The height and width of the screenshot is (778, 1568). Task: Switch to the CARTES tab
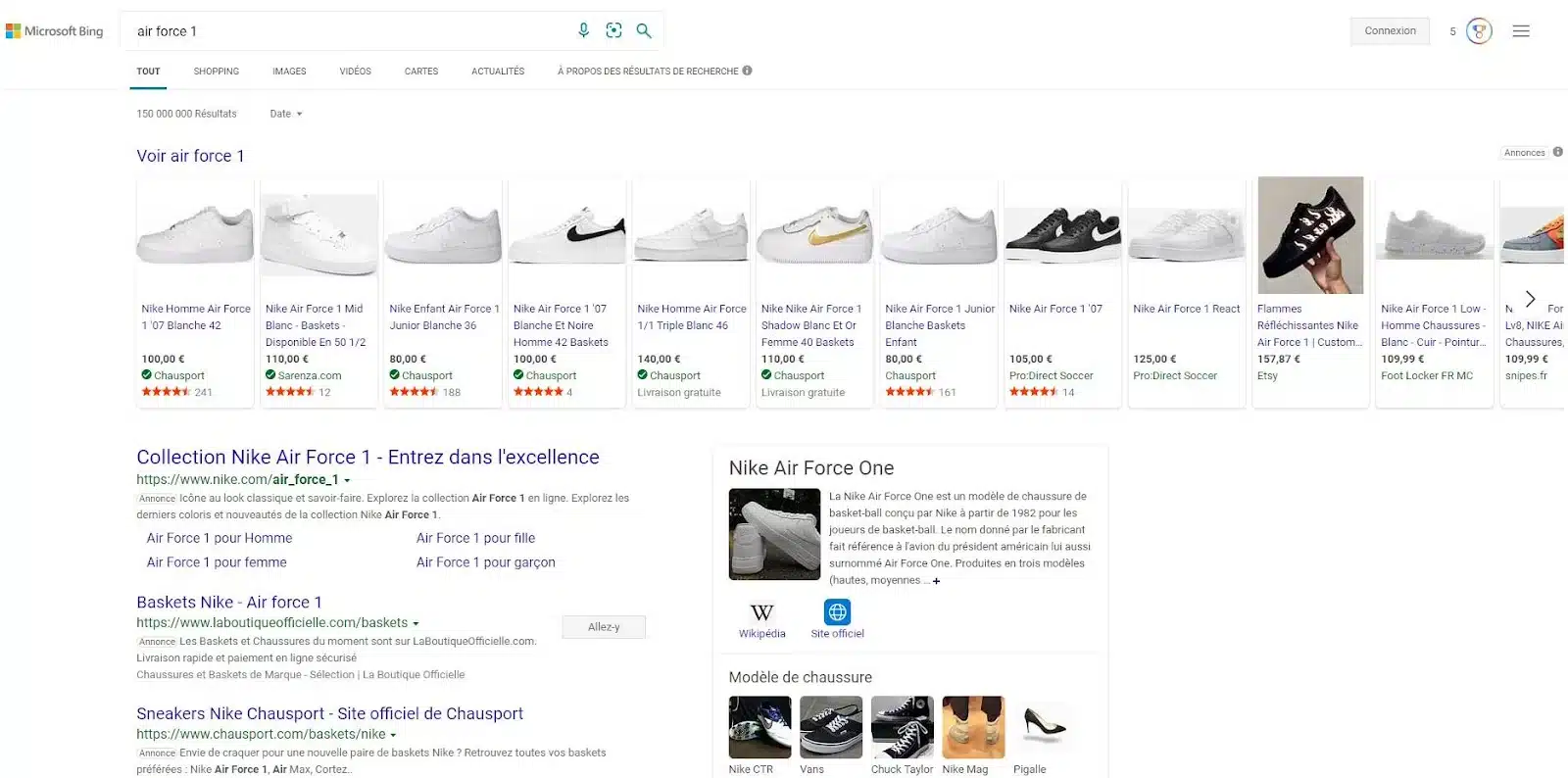[421, 72]
